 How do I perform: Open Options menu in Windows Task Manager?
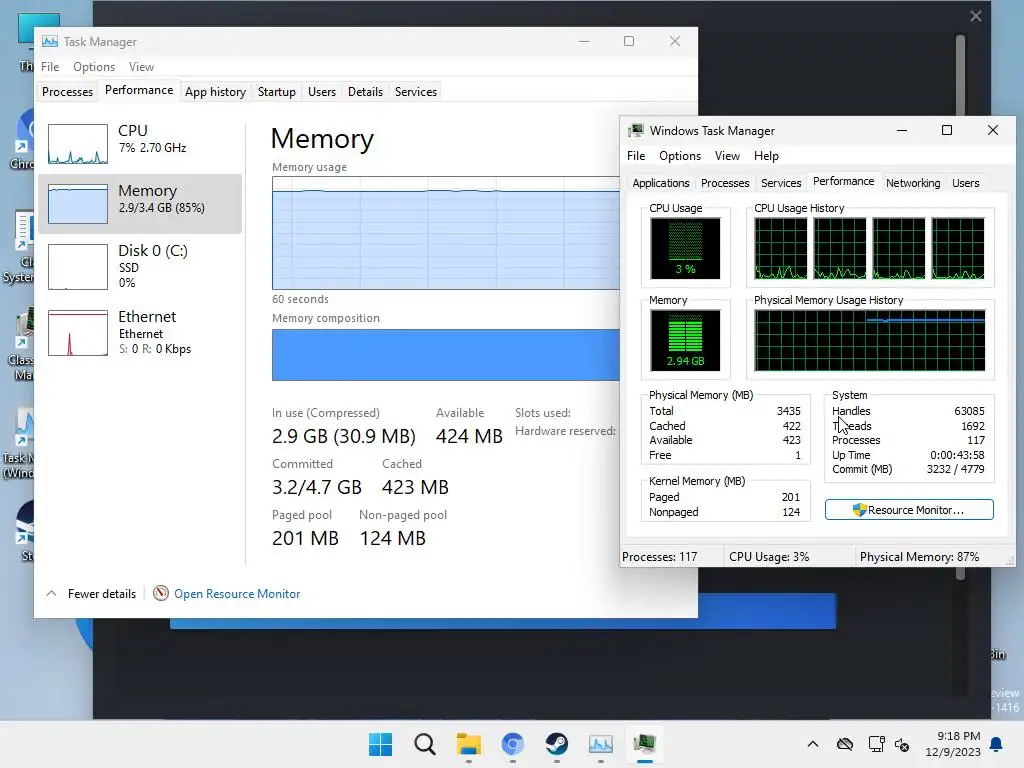pyautogui.click(x=680, y=155)
